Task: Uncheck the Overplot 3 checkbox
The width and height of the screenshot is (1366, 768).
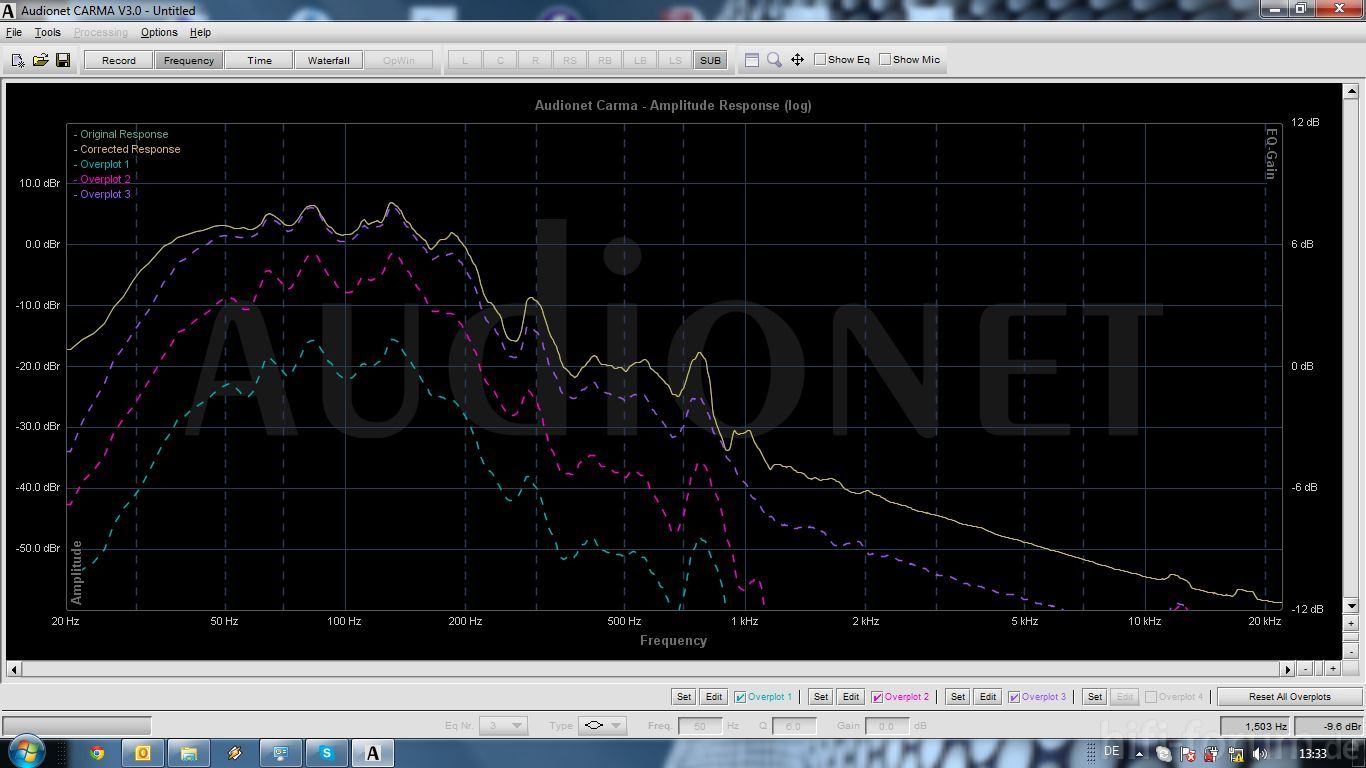Action: click(x=1015, y=697)
